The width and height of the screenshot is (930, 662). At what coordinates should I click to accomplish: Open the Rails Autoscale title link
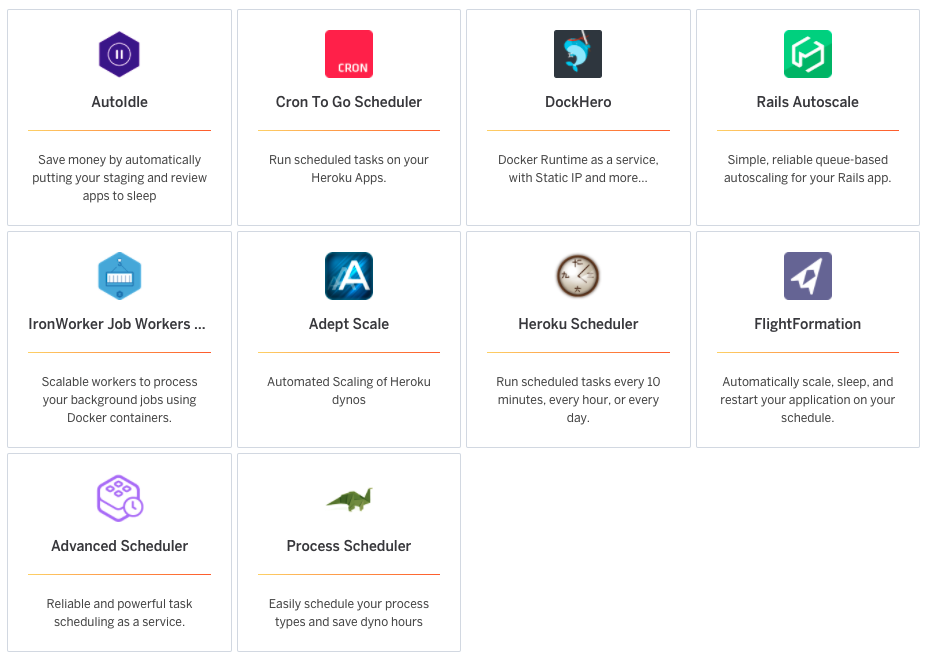point(807,102)
